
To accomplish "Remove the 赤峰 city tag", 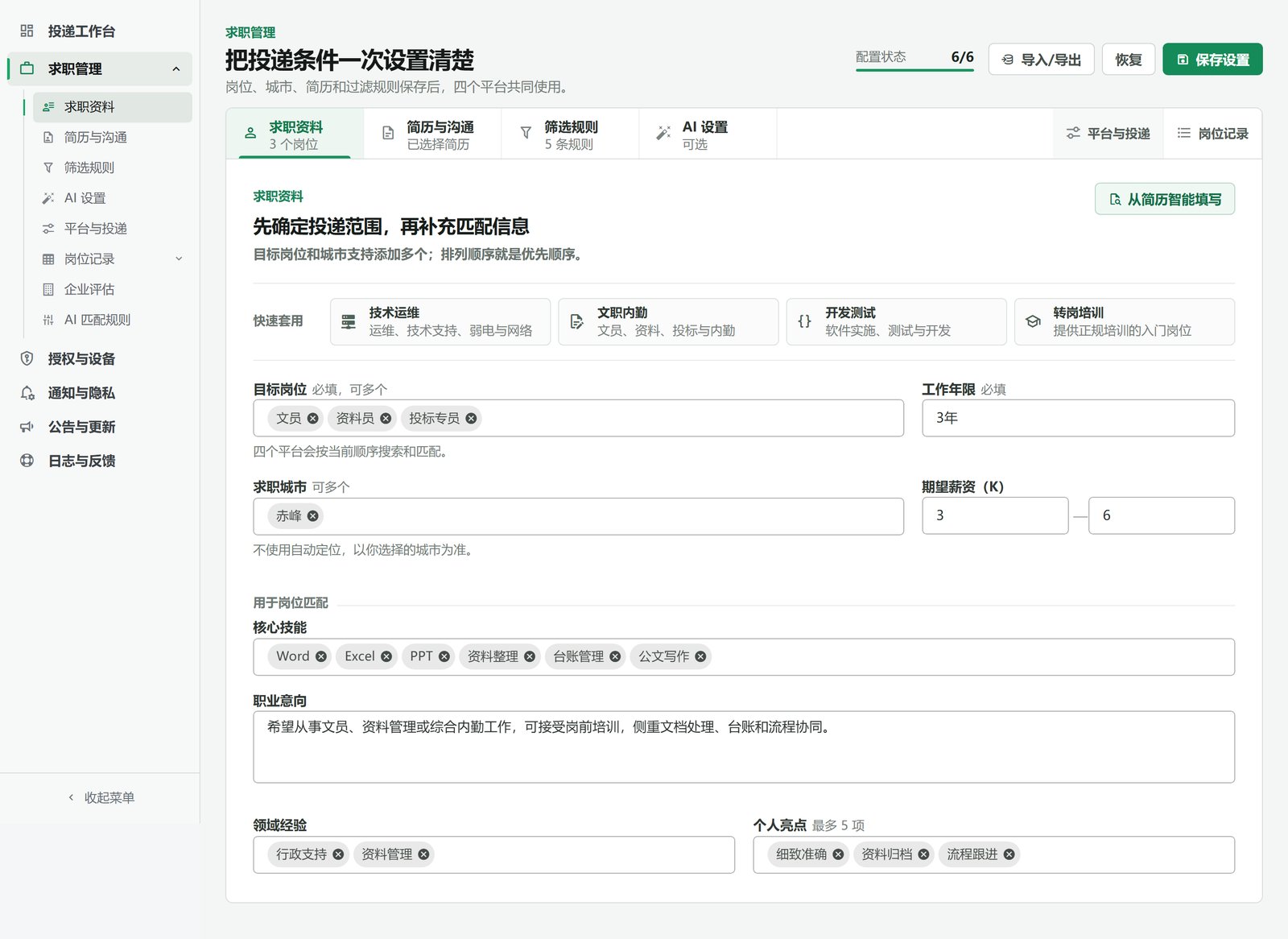I will (312, 516).
